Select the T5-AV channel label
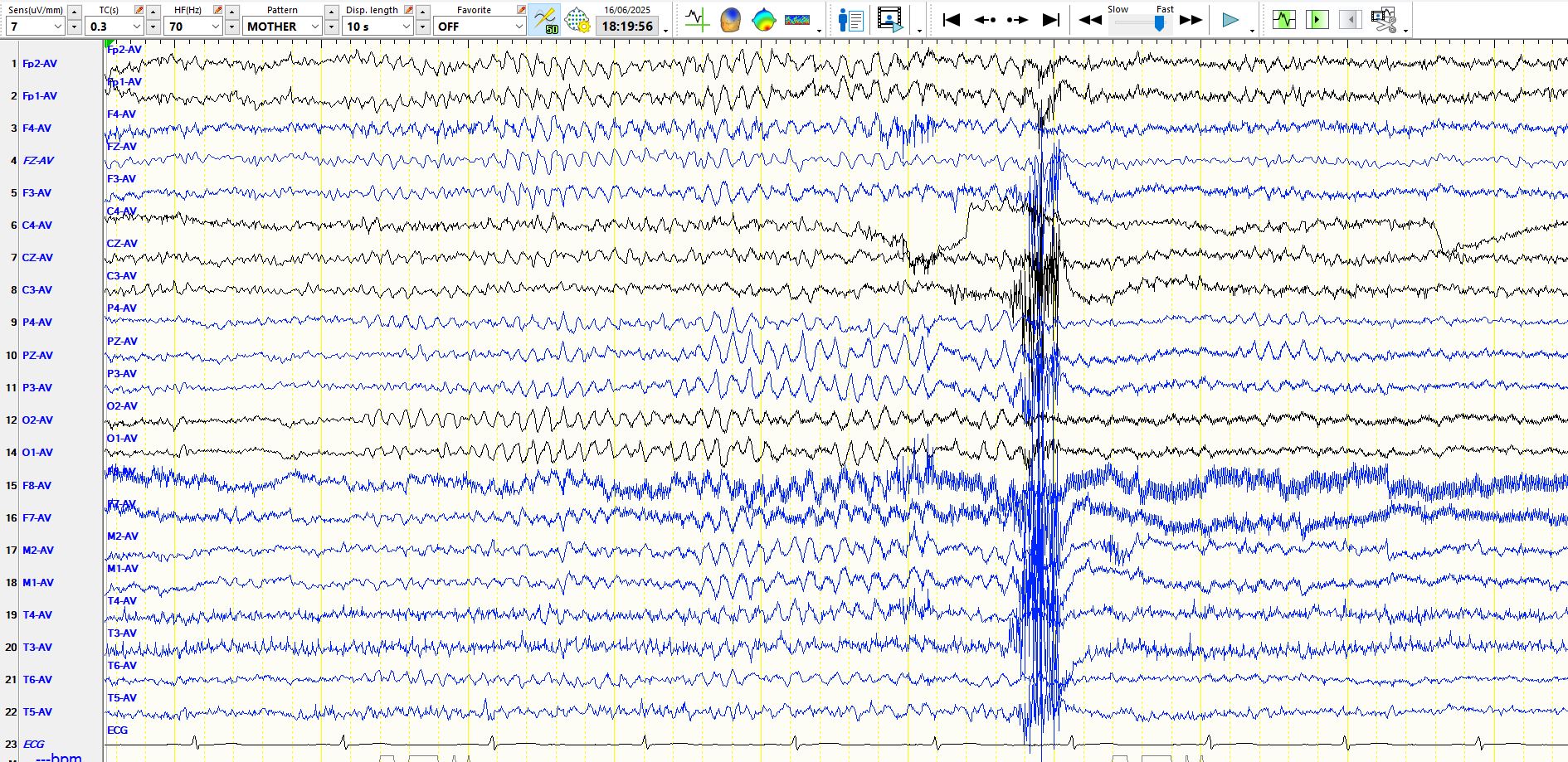 pos(37,712)
